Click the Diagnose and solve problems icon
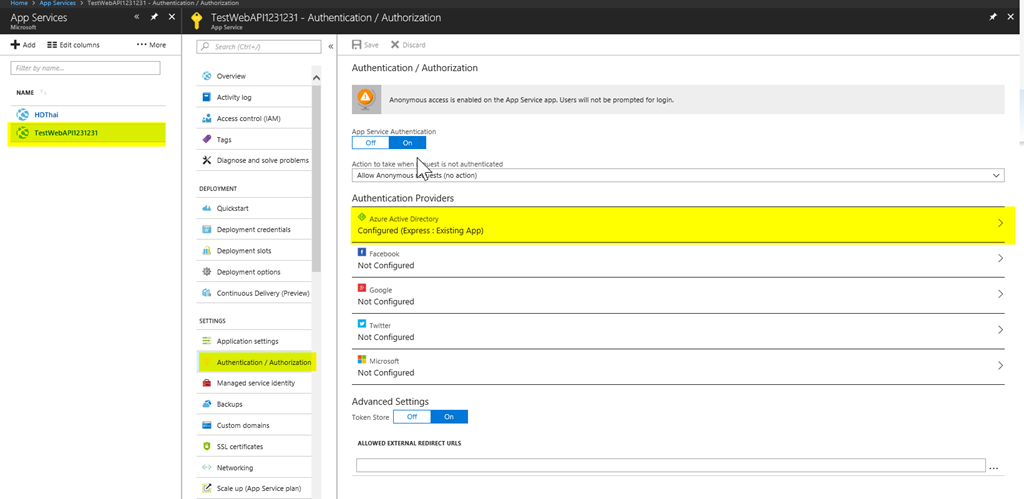The width and height of the screenshot is (1024, 499). (x=207, y=160)
